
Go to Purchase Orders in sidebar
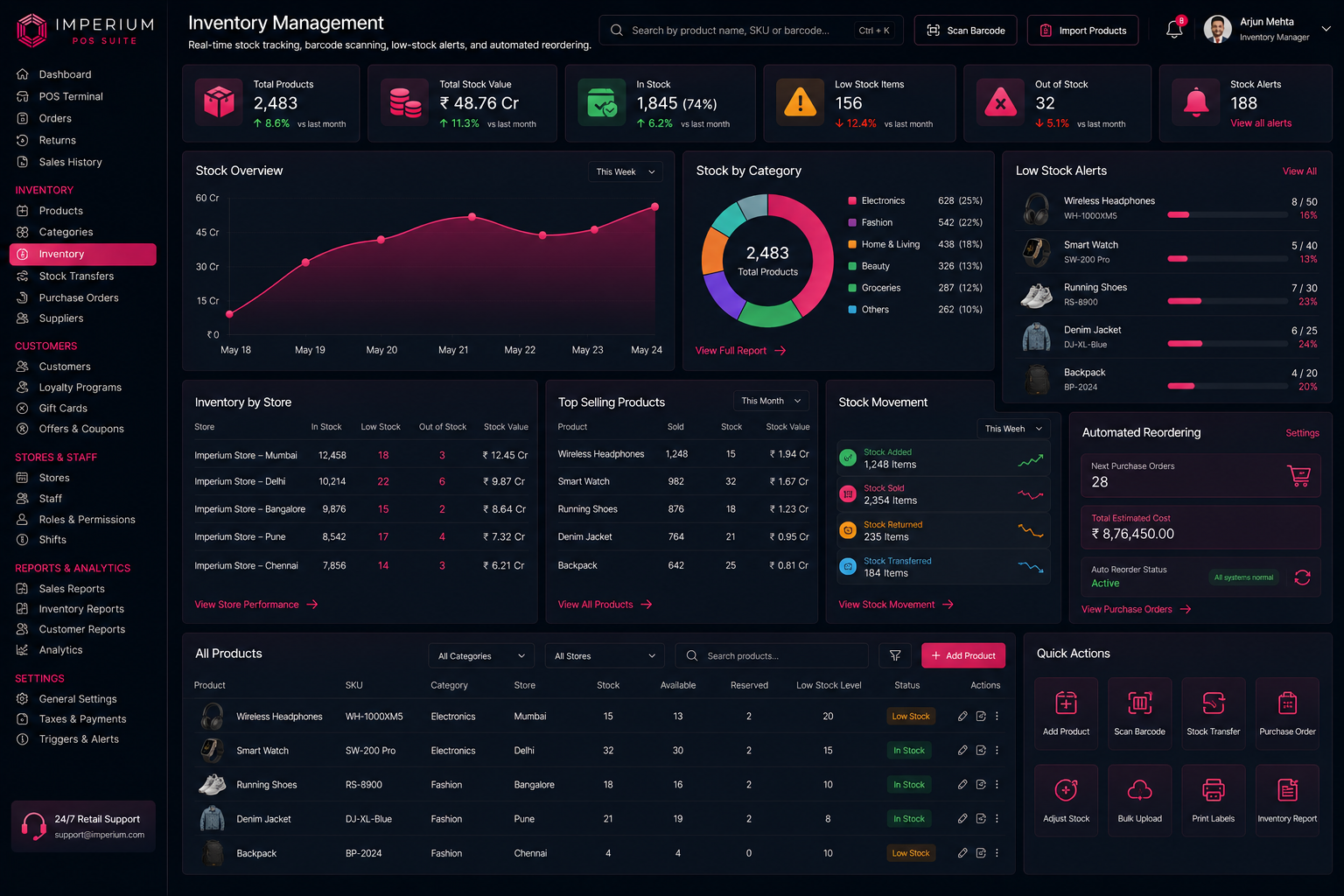pos(79,297)
